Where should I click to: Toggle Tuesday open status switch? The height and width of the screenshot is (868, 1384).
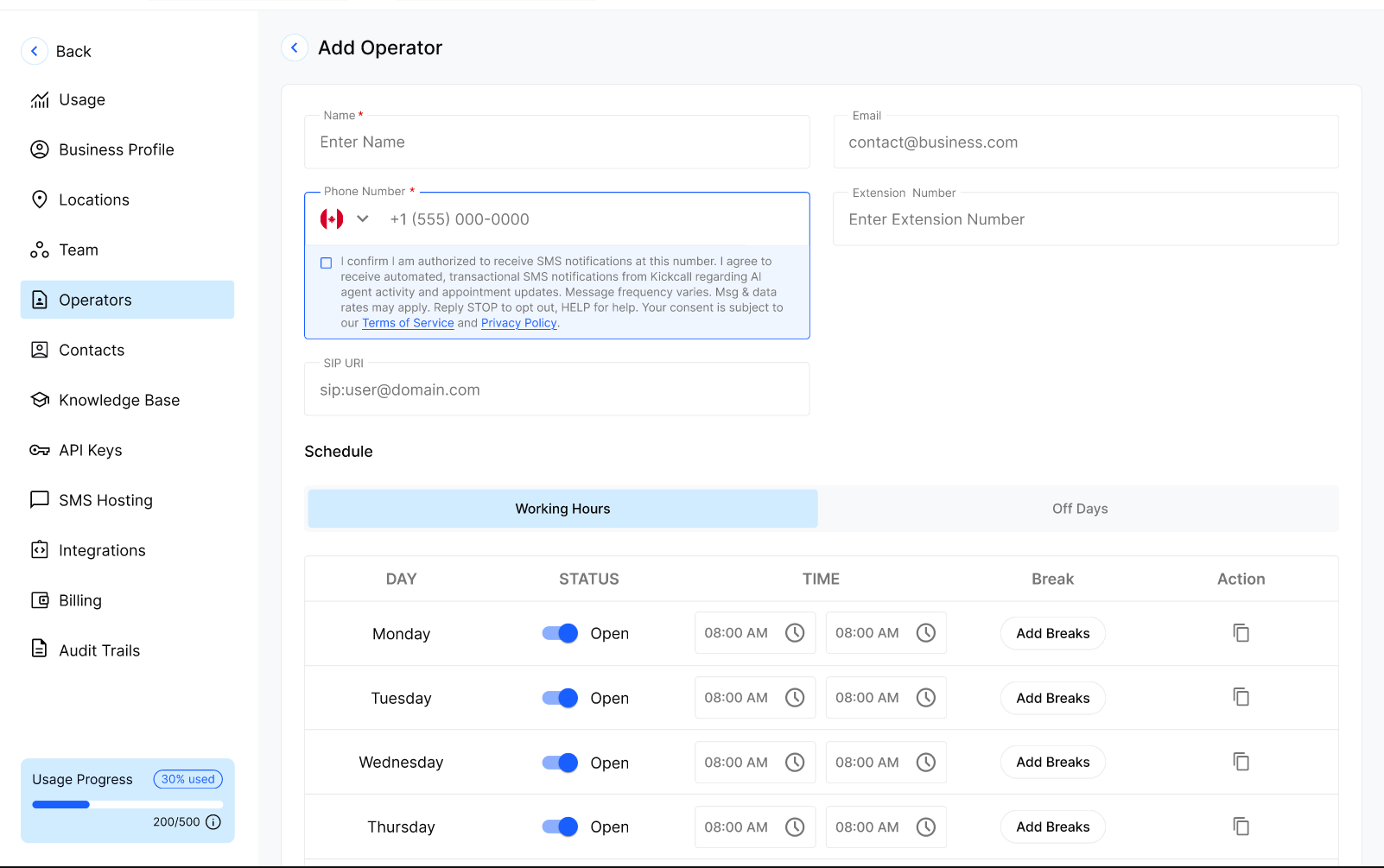[560, 698]
